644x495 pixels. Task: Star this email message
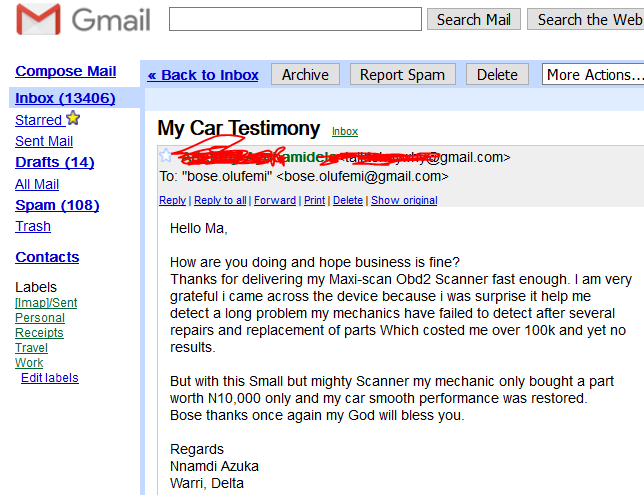click(x=166, y=156)
